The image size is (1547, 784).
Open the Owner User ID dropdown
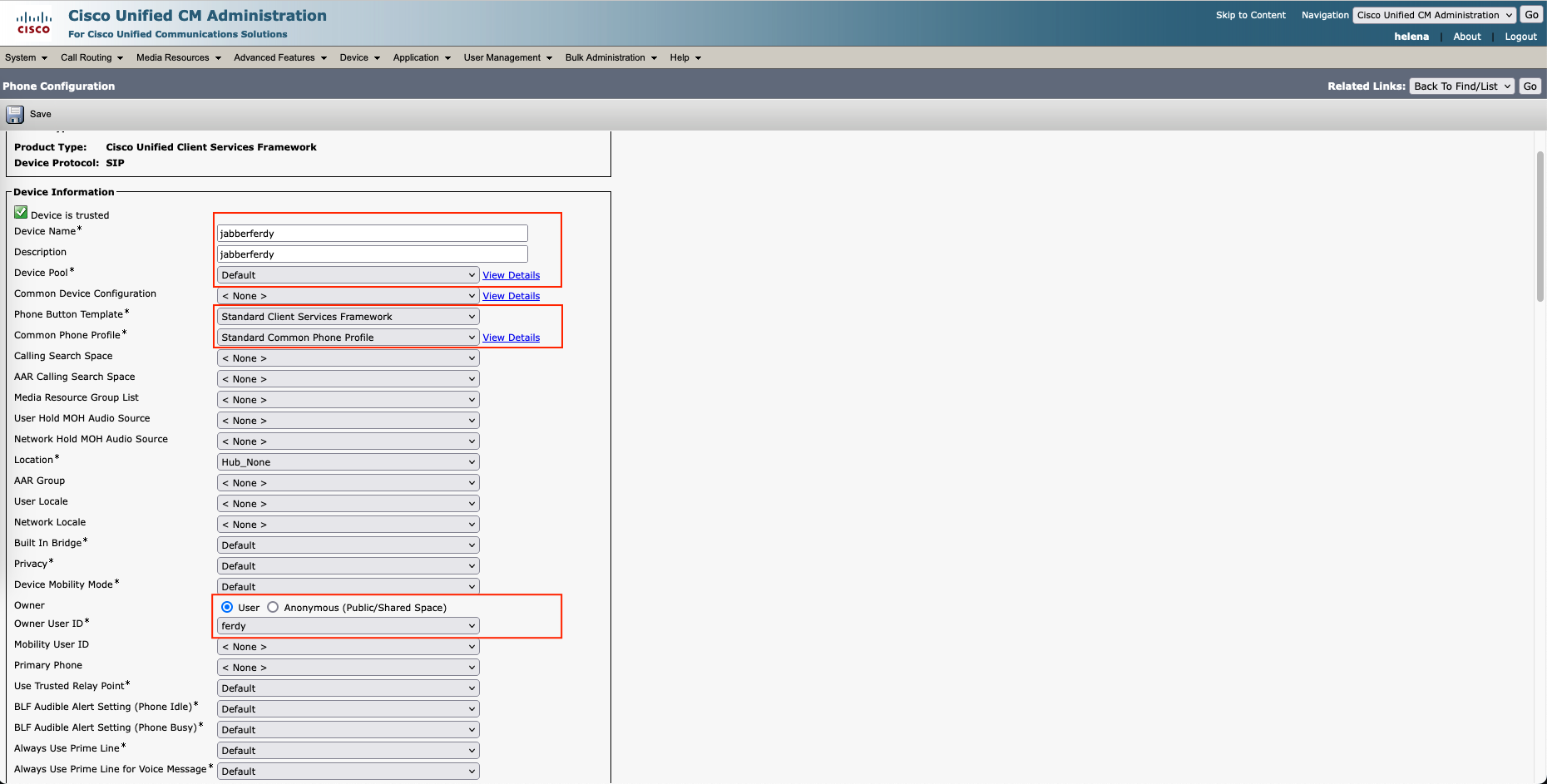click(348, 626)
